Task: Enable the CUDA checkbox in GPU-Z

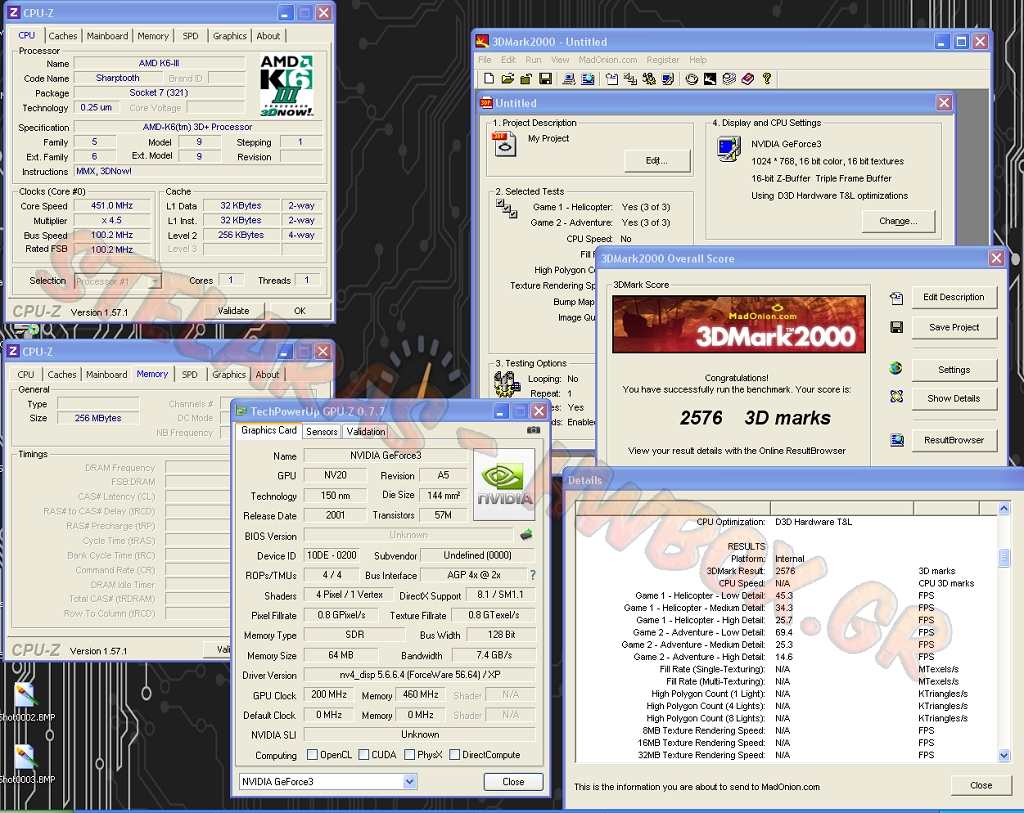Action: (x=364, y=755)
